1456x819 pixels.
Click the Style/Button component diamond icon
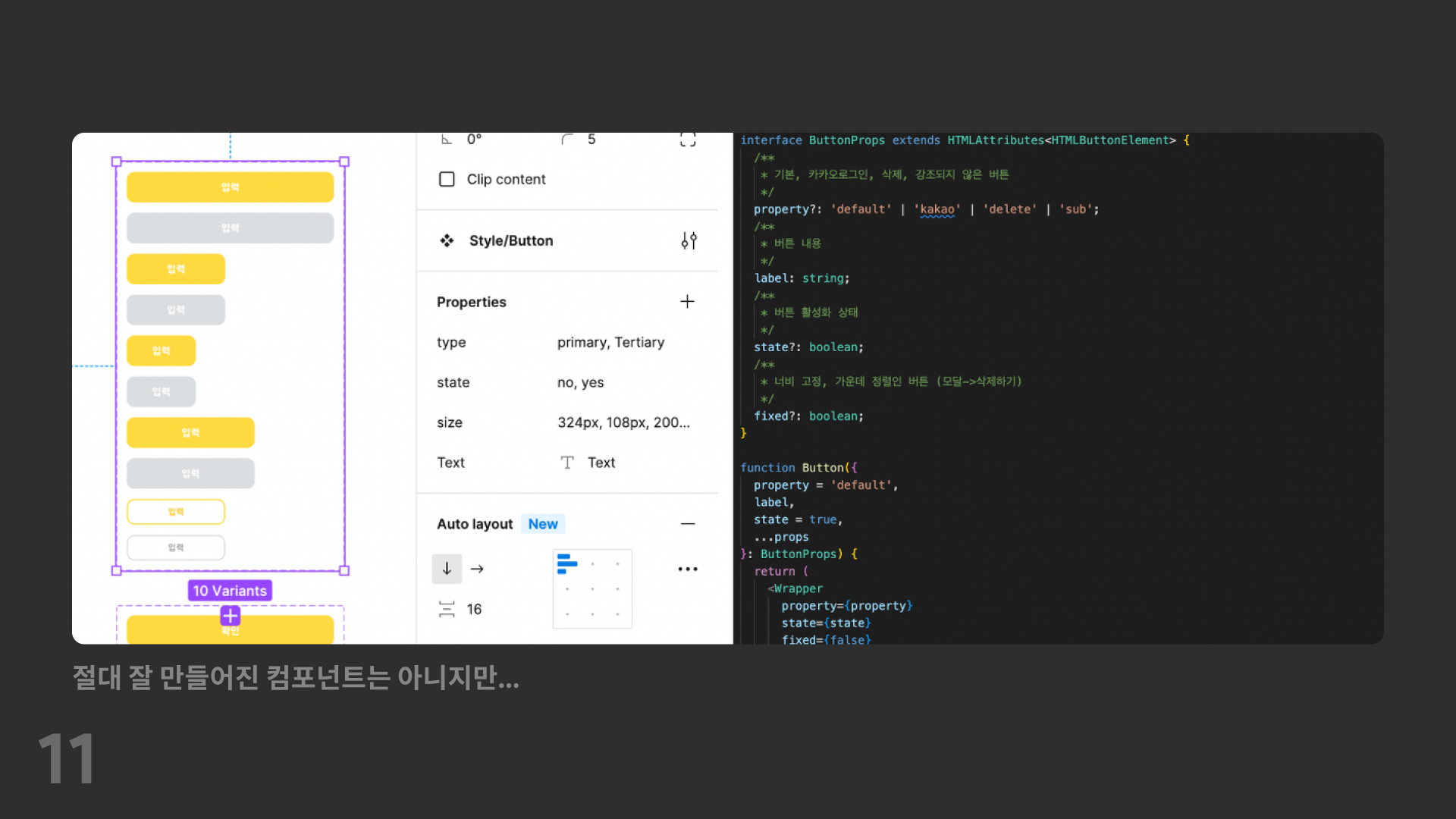[447, 240]
